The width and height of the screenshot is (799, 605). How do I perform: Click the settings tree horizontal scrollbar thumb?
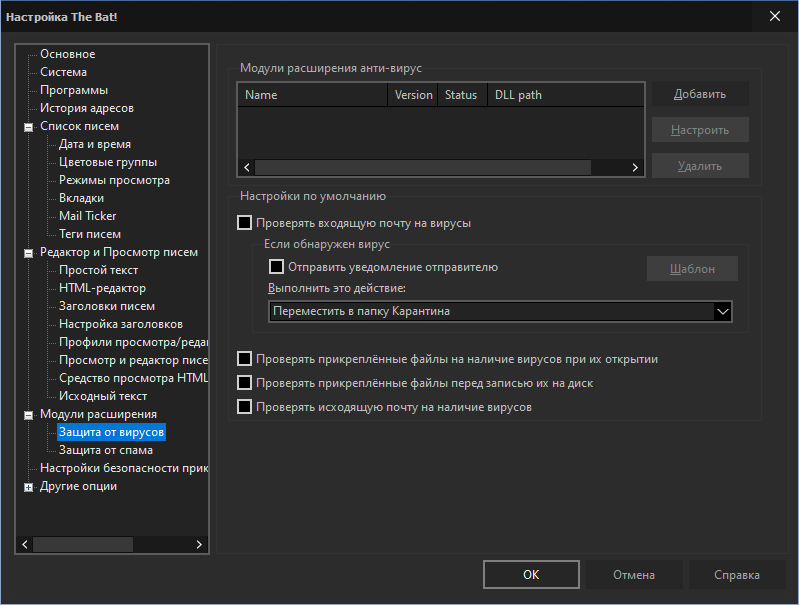click(83, 544)
